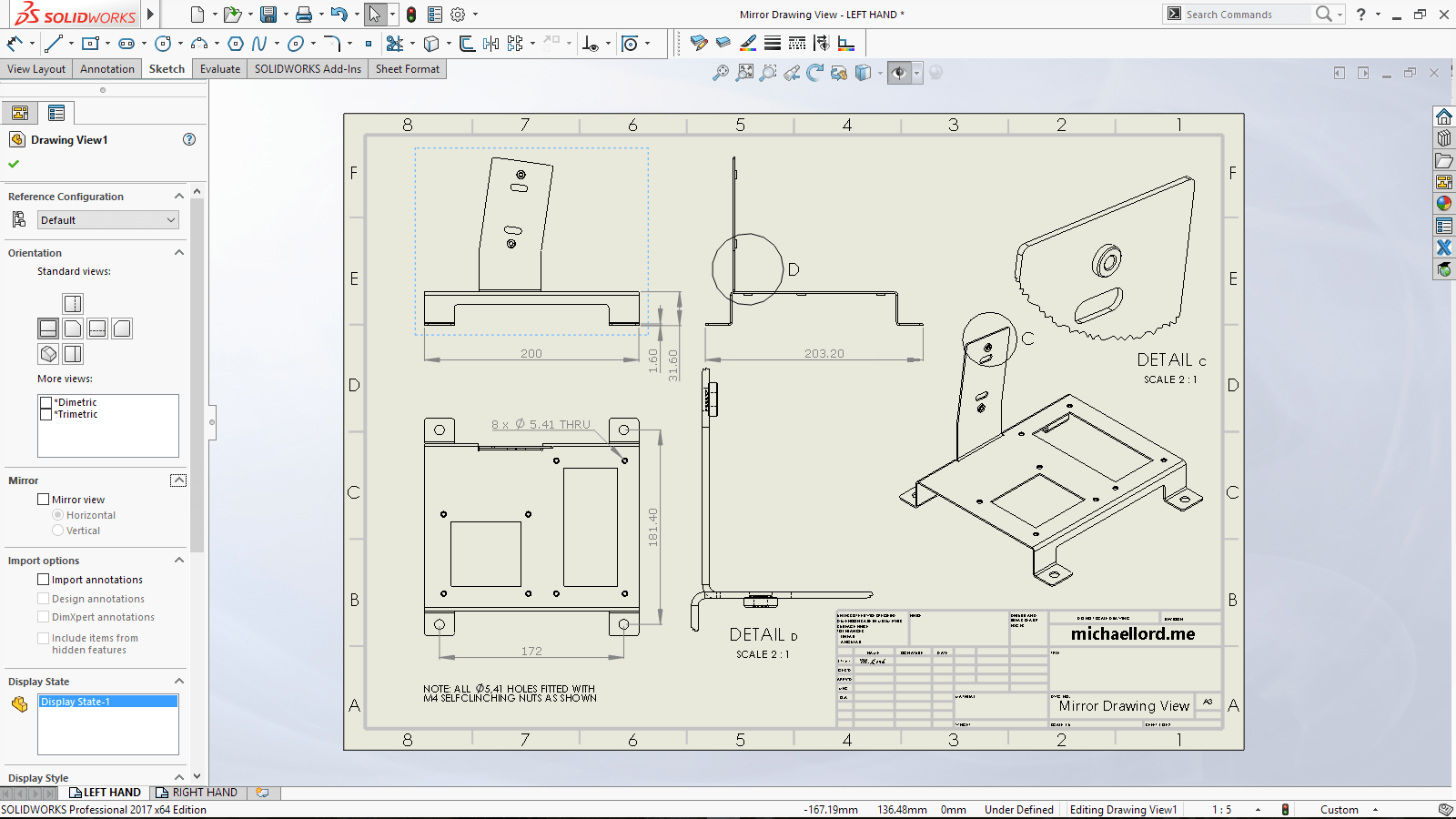1456x819 pixels.
Task: Collapse the Display State section
Action: [x=178, y=682]
